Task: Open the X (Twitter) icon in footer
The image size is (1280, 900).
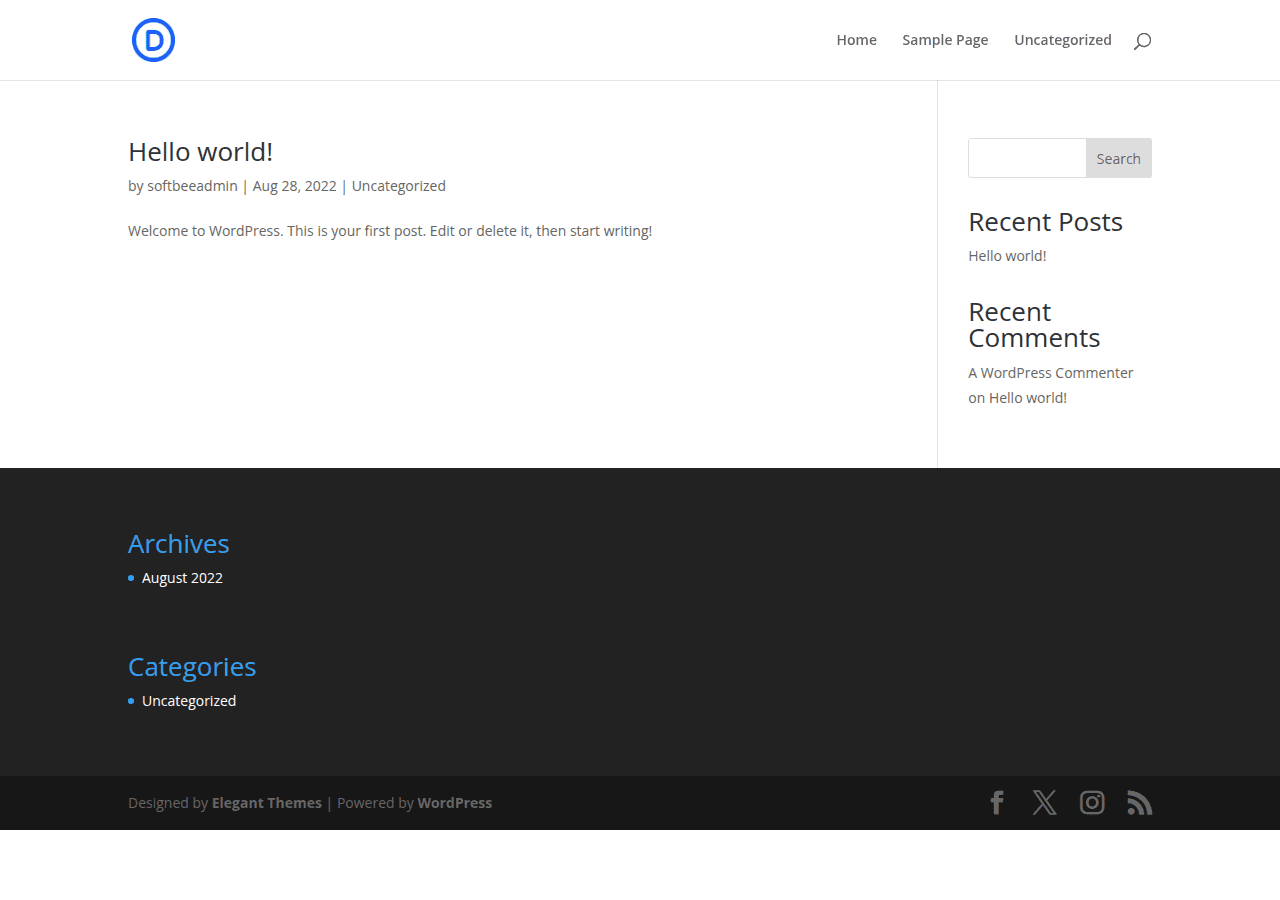Action: [1044, 803]
